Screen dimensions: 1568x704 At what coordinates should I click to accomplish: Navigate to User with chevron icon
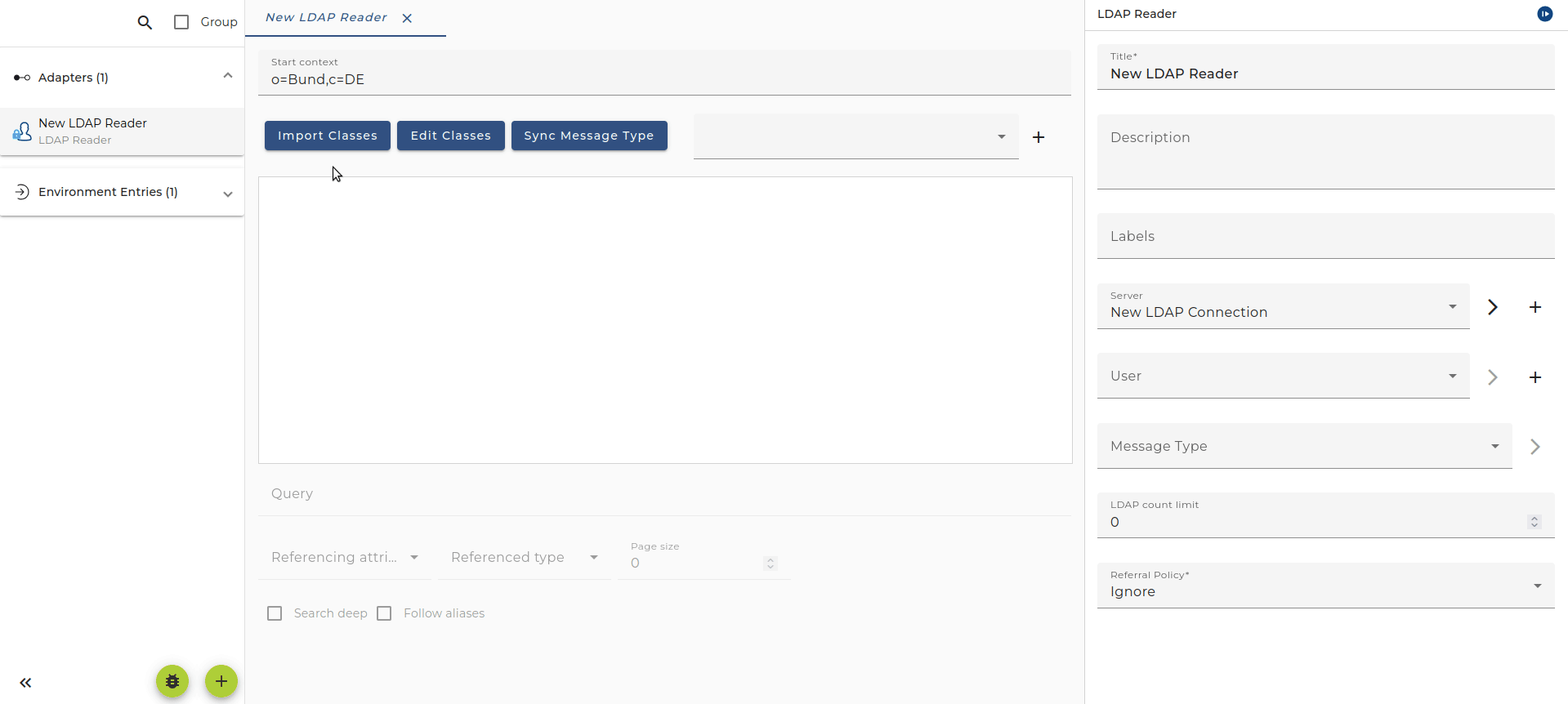[x=1493, y=377]
